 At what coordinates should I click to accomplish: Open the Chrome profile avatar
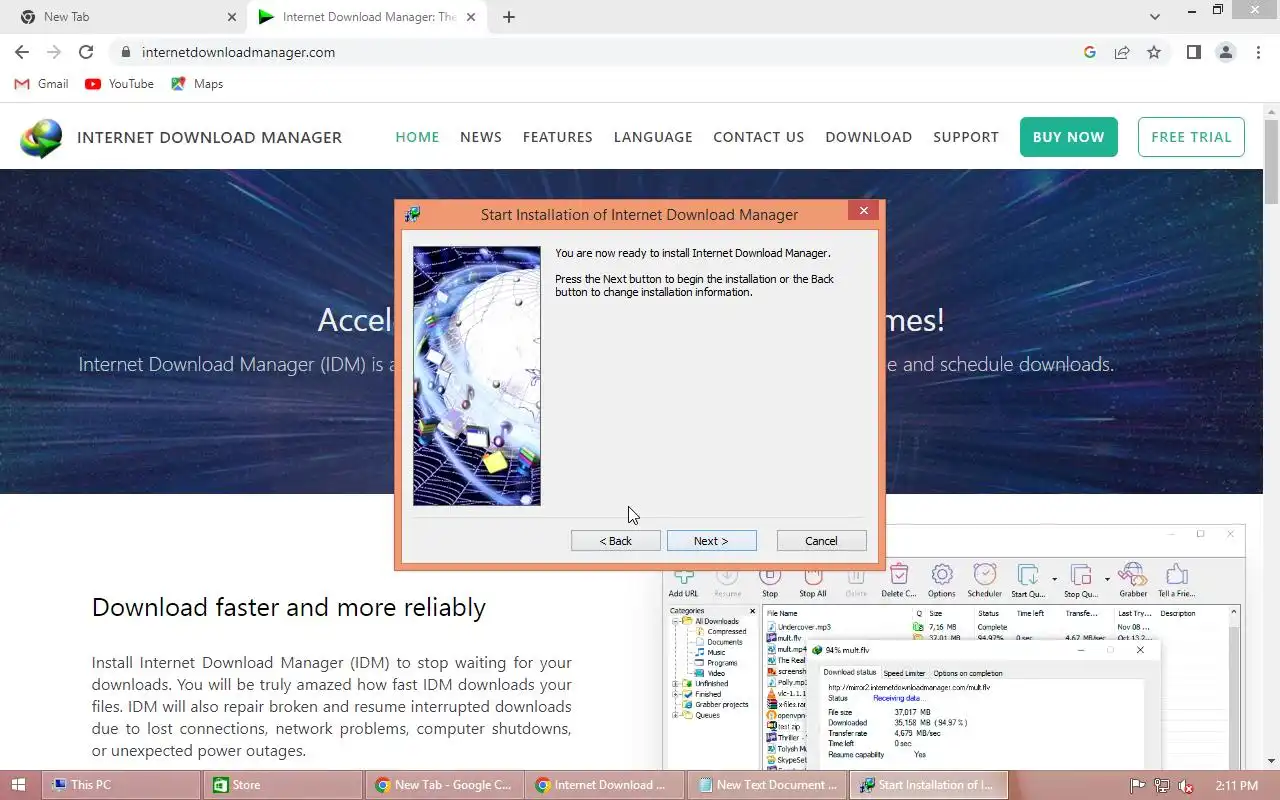click(1226, 52)
